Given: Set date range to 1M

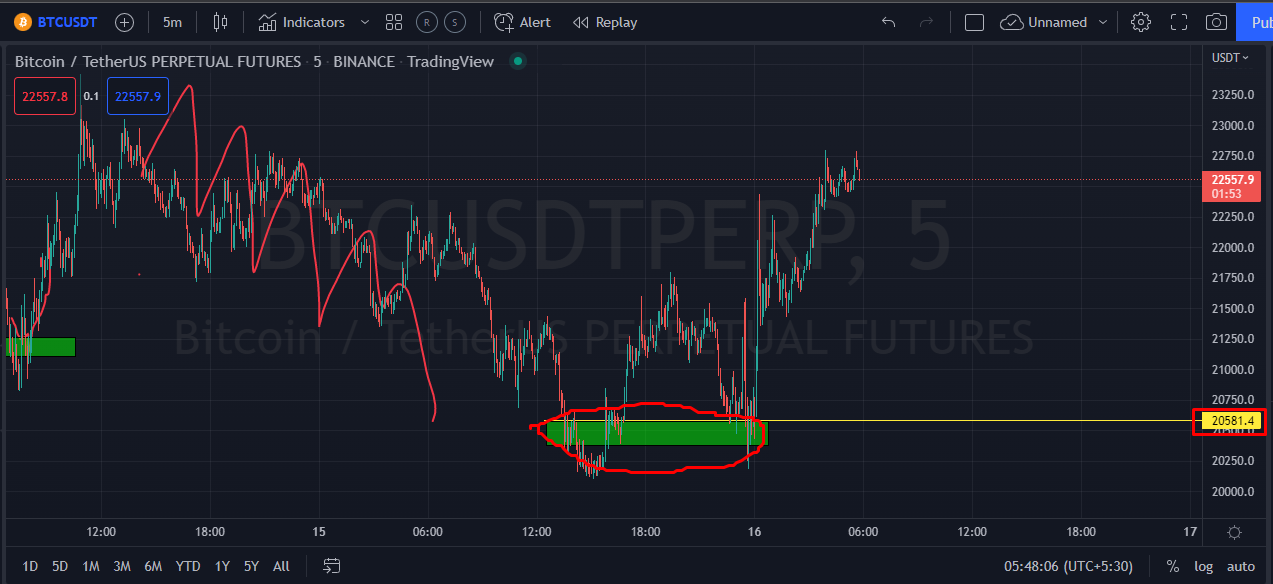Looking at the screenshot, I should tap(91, 566).
